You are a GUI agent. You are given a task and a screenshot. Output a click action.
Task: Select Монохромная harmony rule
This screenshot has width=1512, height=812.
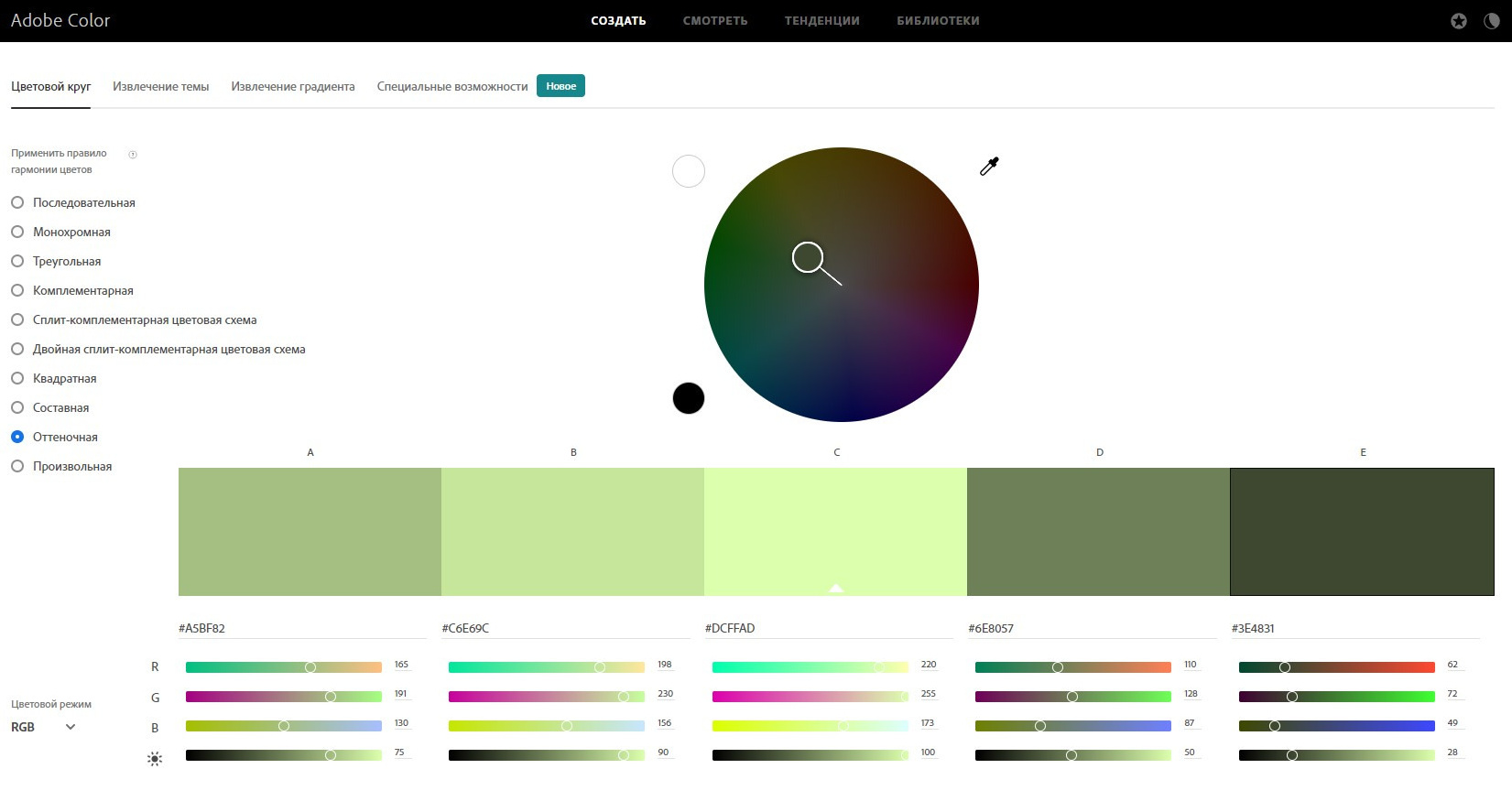point(60,232)
